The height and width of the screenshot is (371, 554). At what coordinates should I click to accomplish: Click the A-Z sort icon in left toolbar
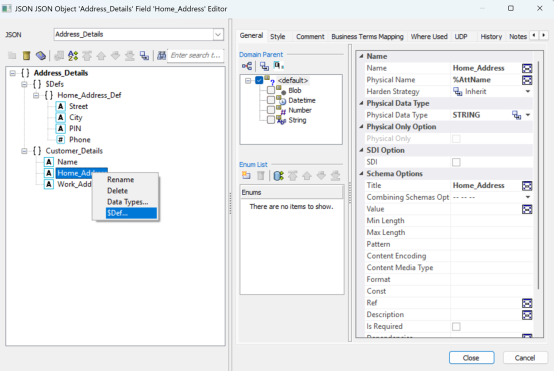pyautogui.click(x=73, y=55)
